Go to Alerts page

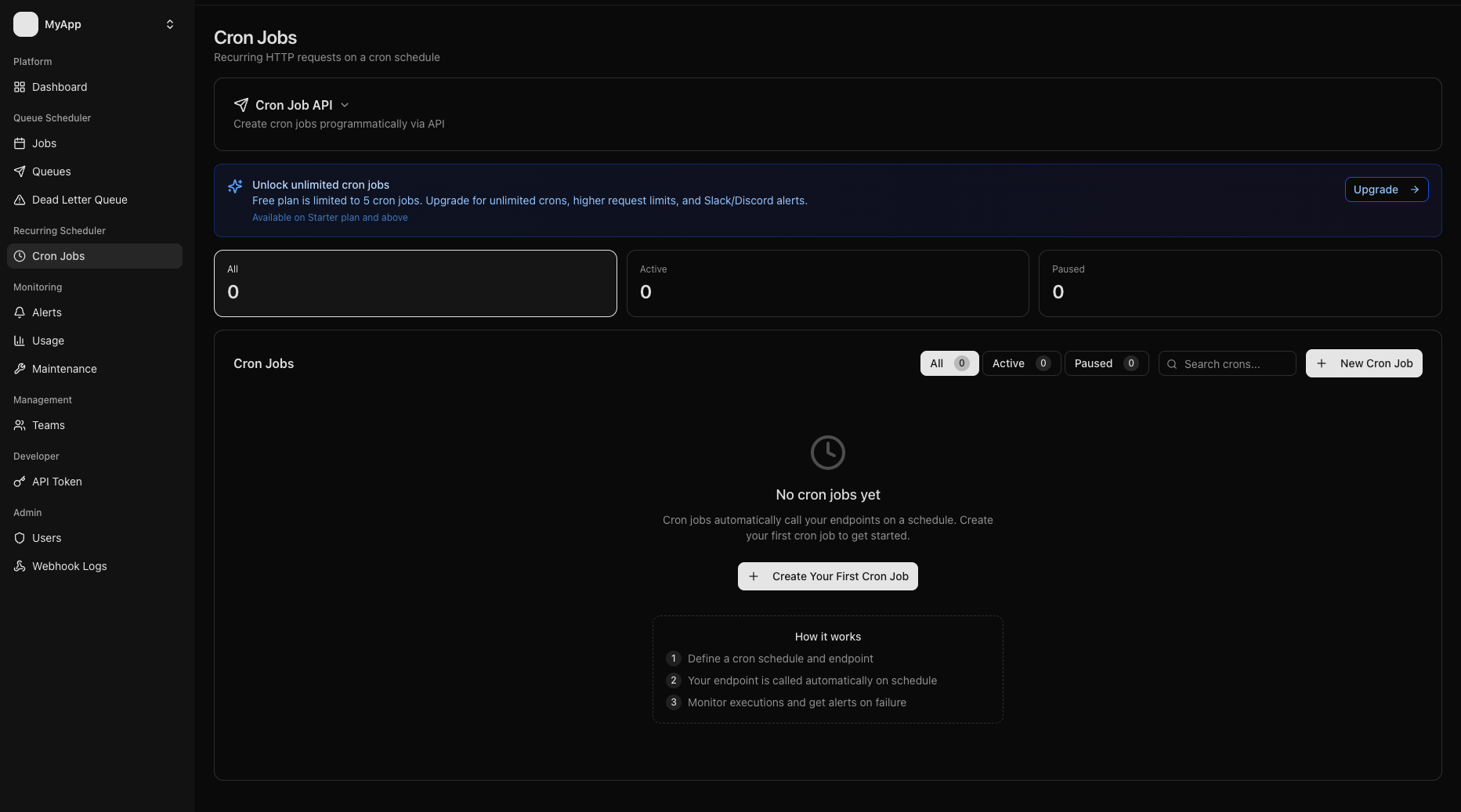[95, 312]
